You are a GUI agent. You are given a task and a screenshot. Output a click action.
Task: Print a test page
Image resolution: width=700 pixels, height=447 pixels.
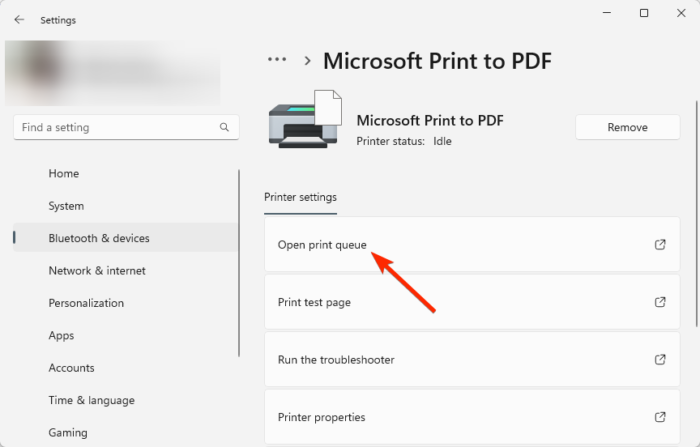(314, 302)
